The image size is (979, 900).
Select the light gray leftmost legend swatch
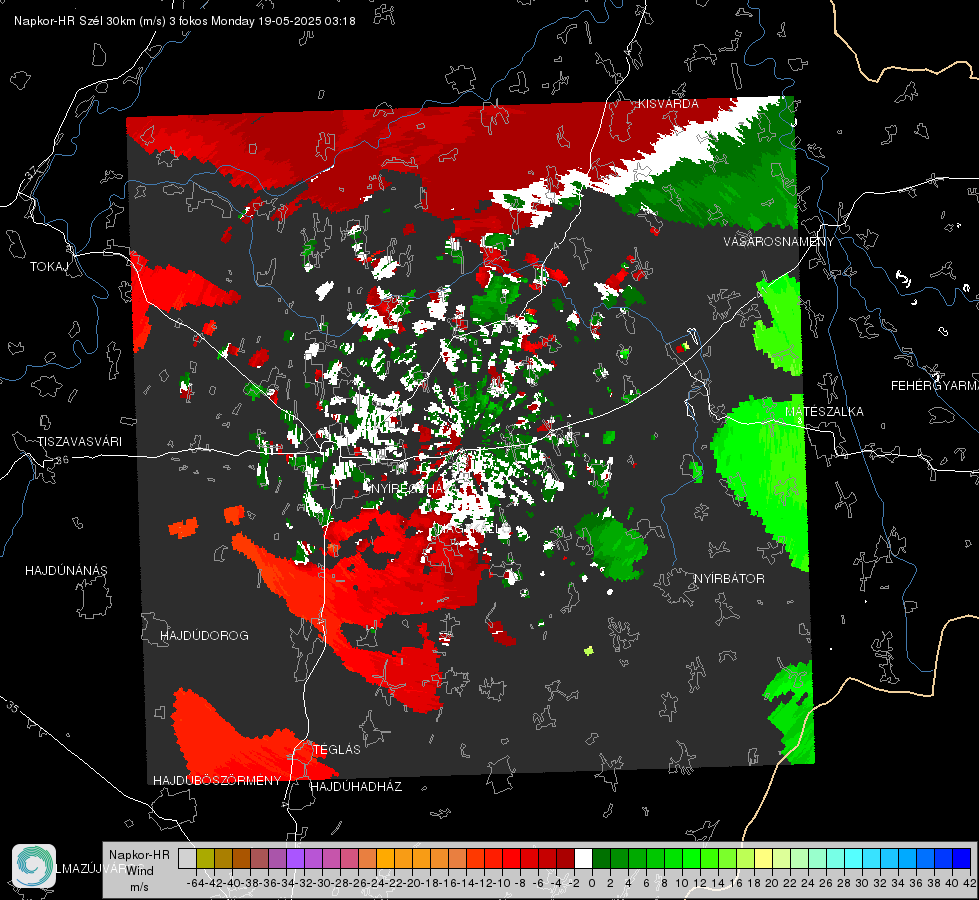[187, 859]
